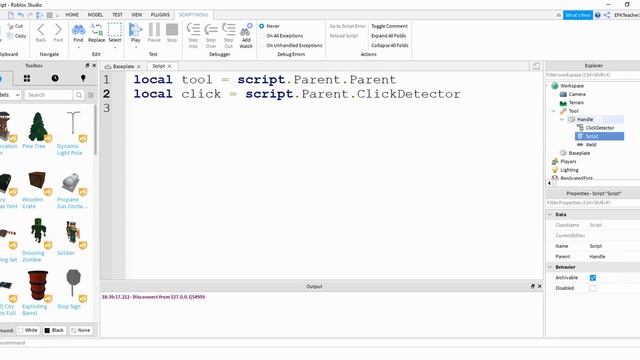This screenshot has height=360, width=640.
Task: Close the Output panel
Action: [x=540, y=286]
